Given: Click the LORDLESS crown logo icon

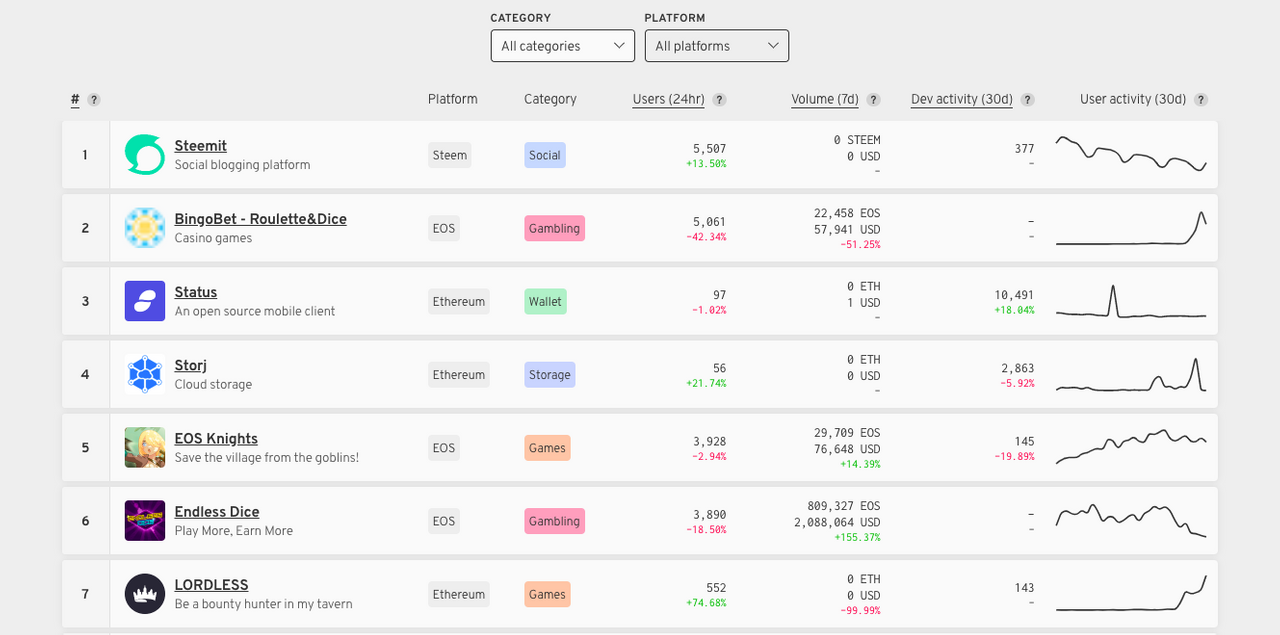Looking at the screenshot, I should pos(145,594).
